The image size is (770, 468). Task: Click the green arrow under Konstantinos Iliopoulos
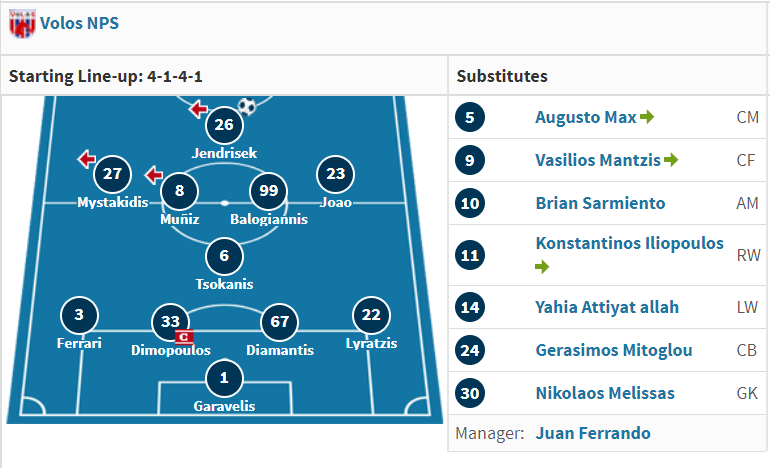click(x=542, y=267)
